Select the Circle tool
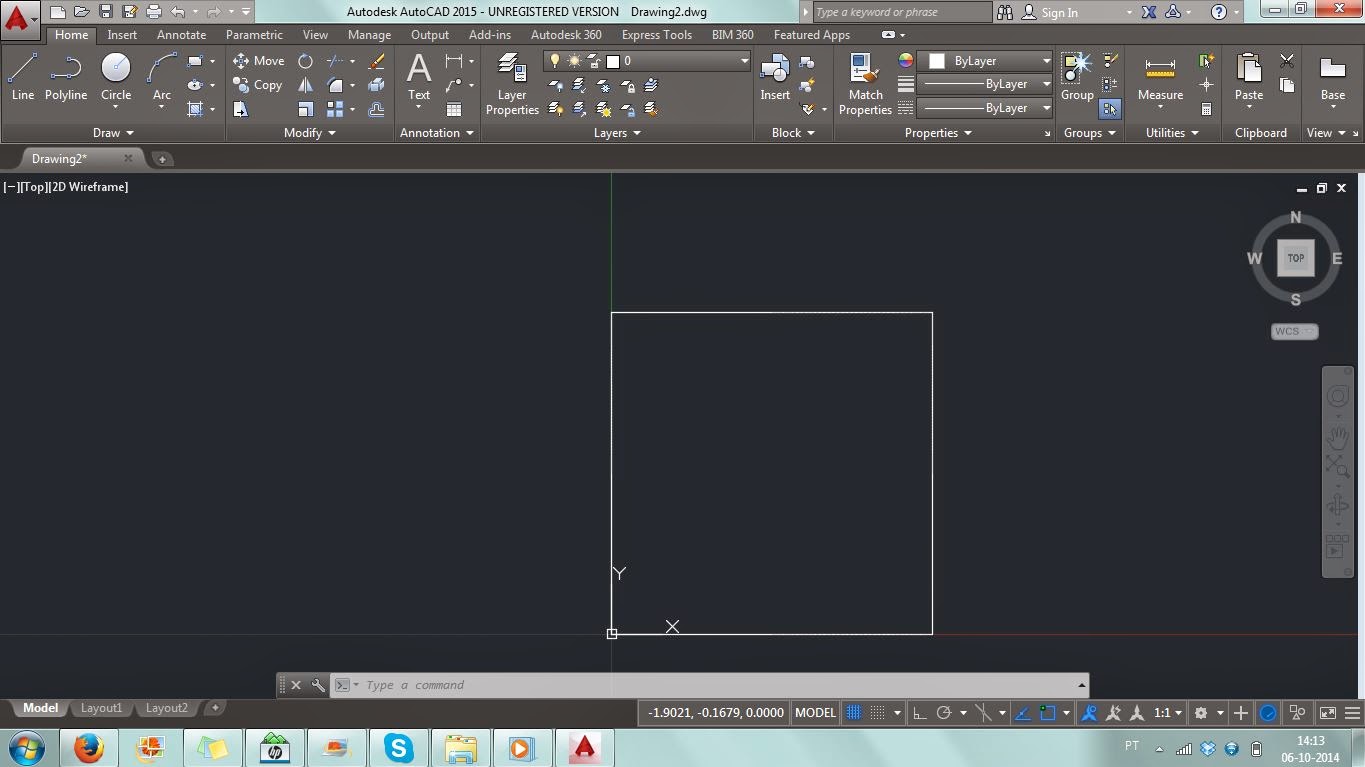This screenshot has height=767, width=1365. click(116, 78)
